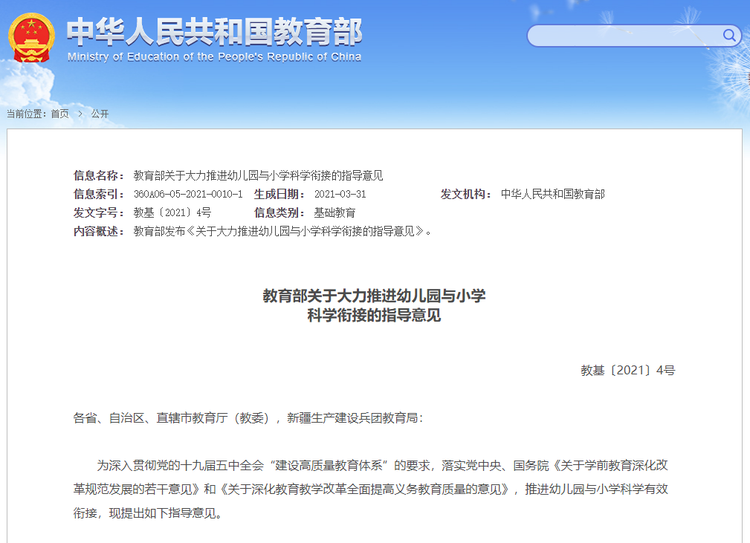Click the 信息类别 label
750x543 pixels.
pyautogui.click(x=280, y=213)
